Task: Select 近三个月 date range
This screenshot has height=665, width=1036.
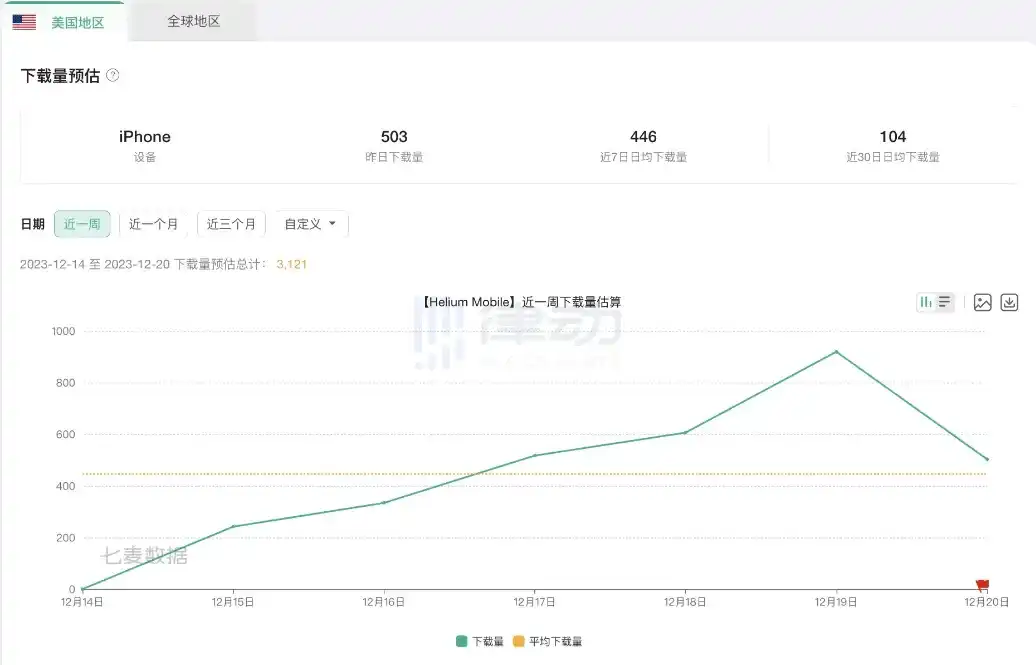Action: click(x=231, y=224)
